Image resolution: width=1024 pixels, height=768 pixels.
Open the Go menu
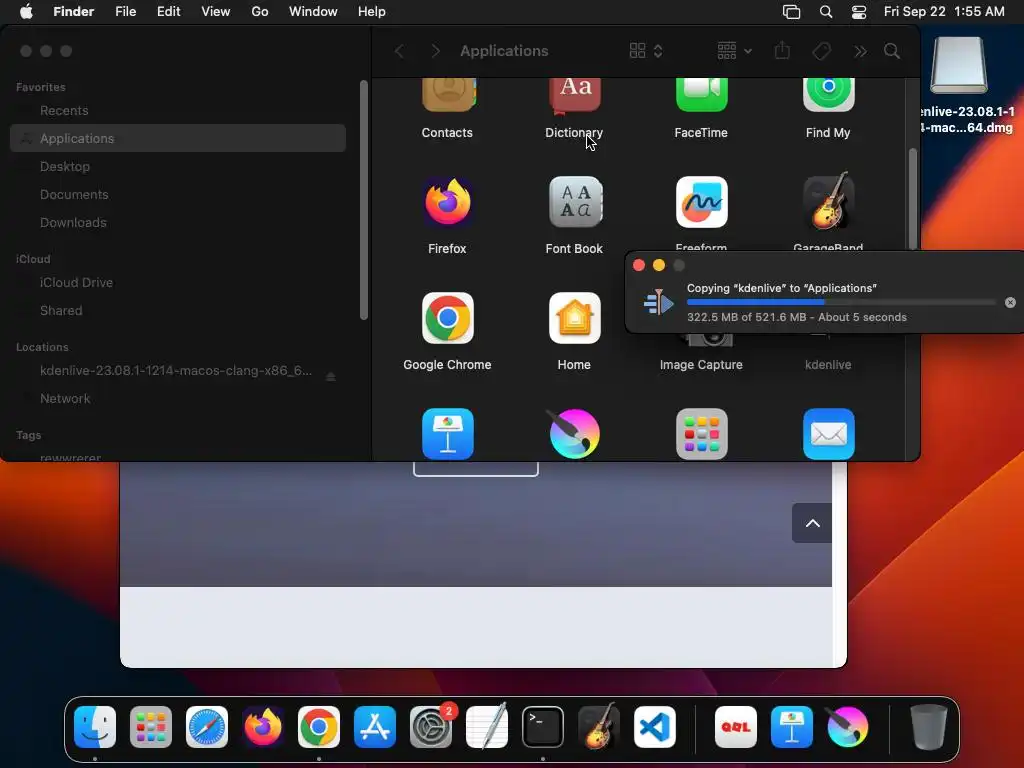pyautogui.click(x=260, y=12)
